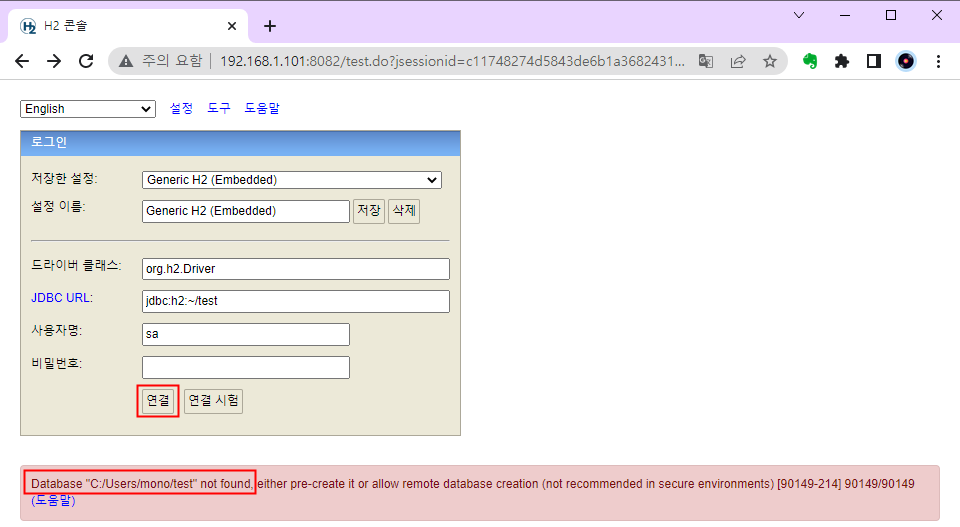Click the 연결 button
Screen dimensions: 960x527
[158, 401]
